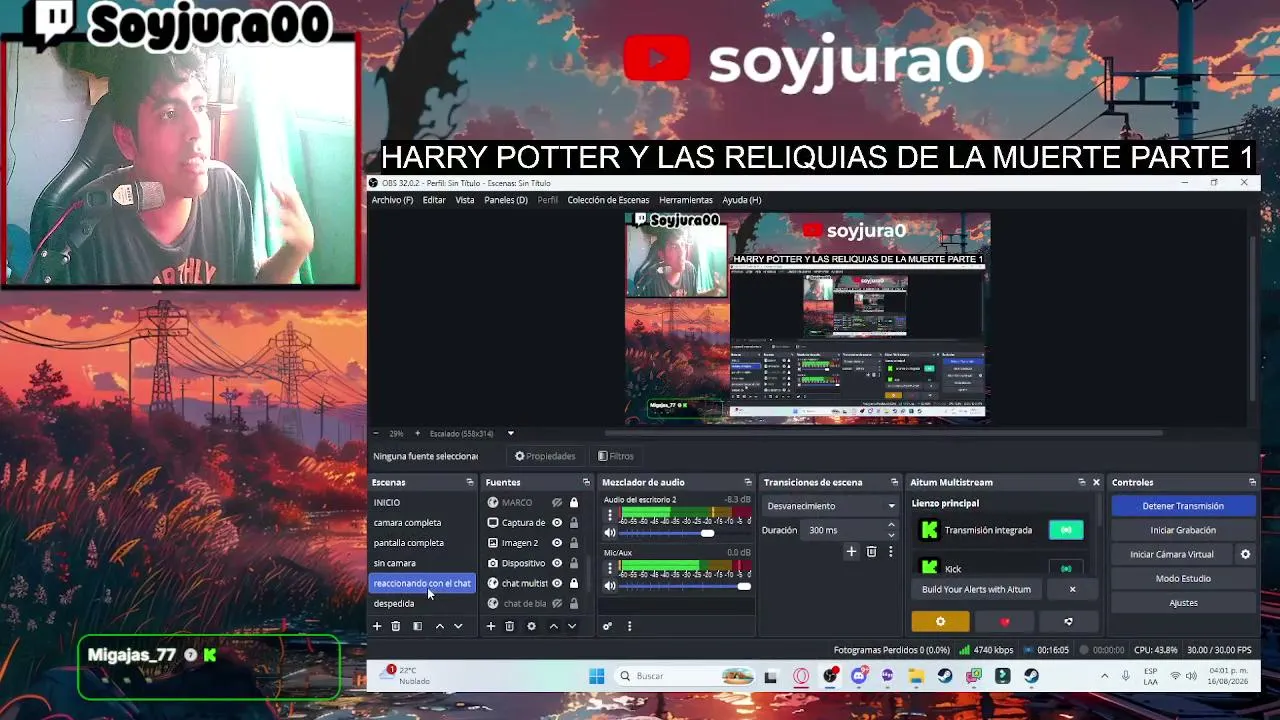Add a new scene with the plus icon

point(377,626)
